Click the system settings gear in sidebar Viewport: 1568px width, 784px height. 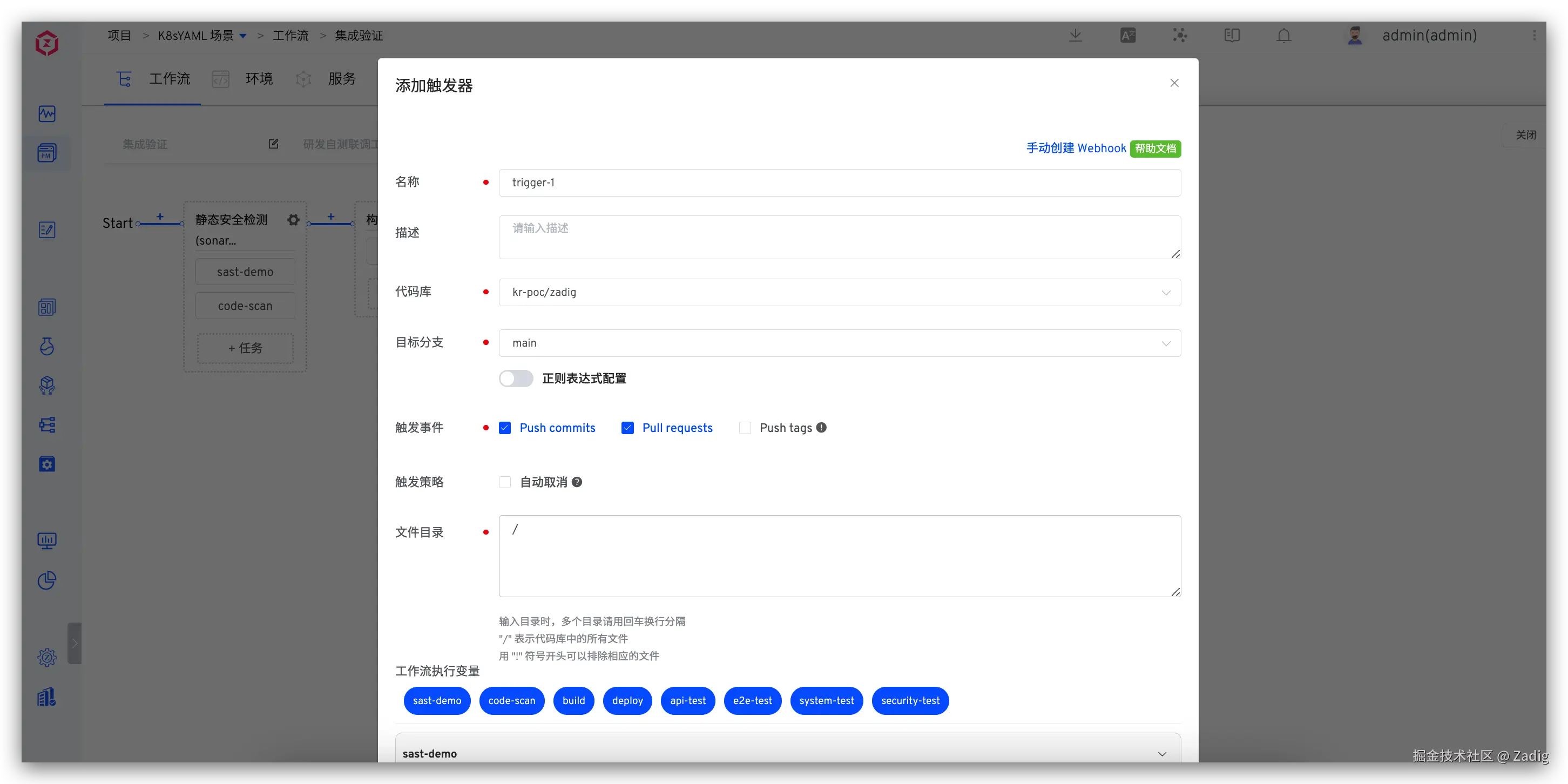click(x=47, y=658)
